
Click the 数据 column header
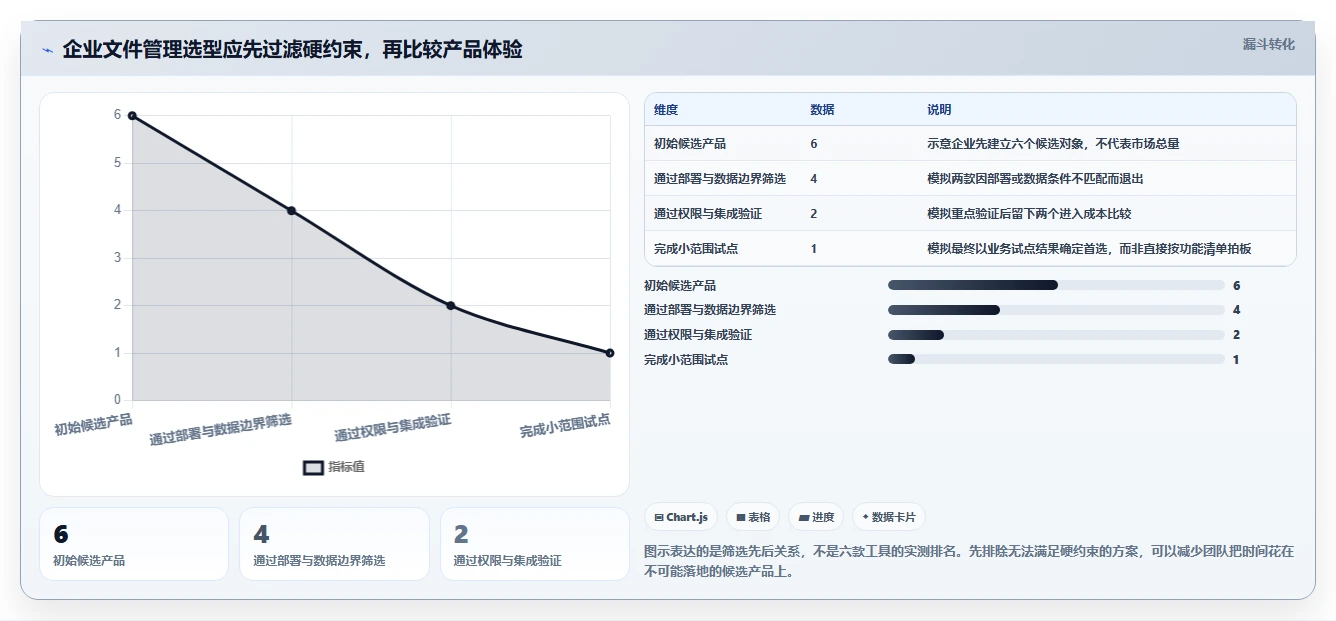click(822, 110)
